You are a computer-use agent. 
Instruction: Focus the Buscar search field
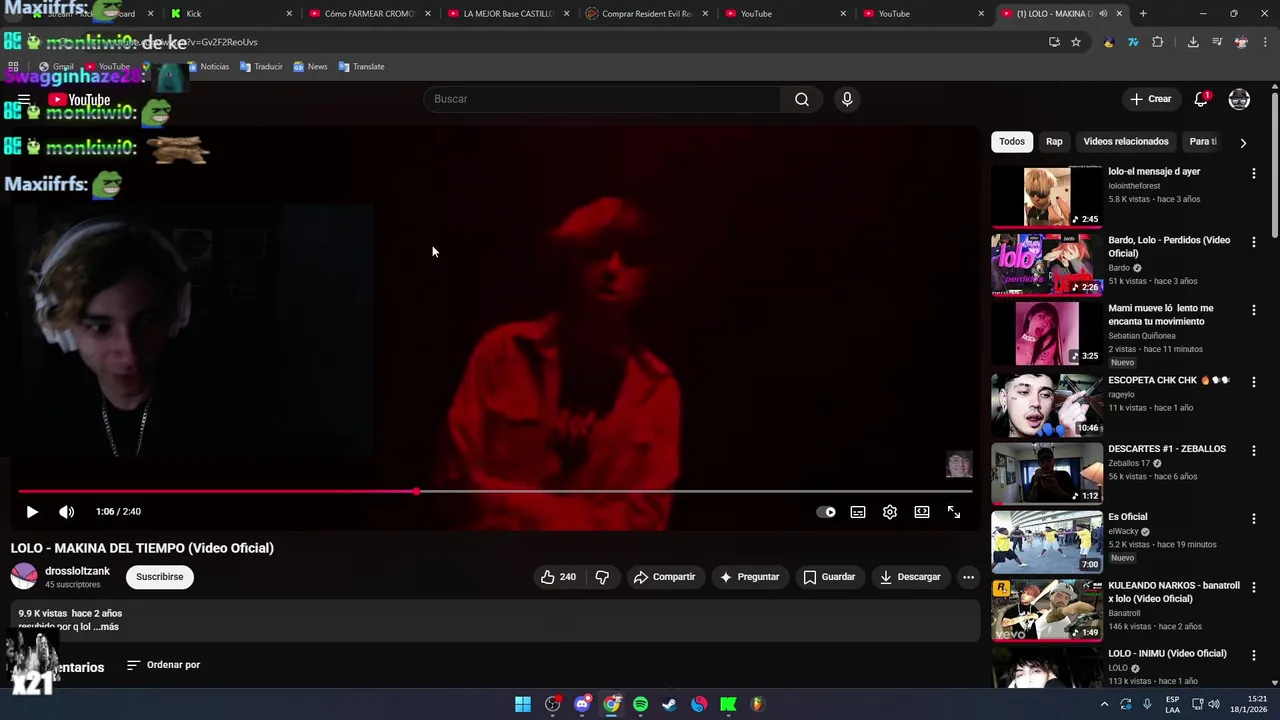602,99
